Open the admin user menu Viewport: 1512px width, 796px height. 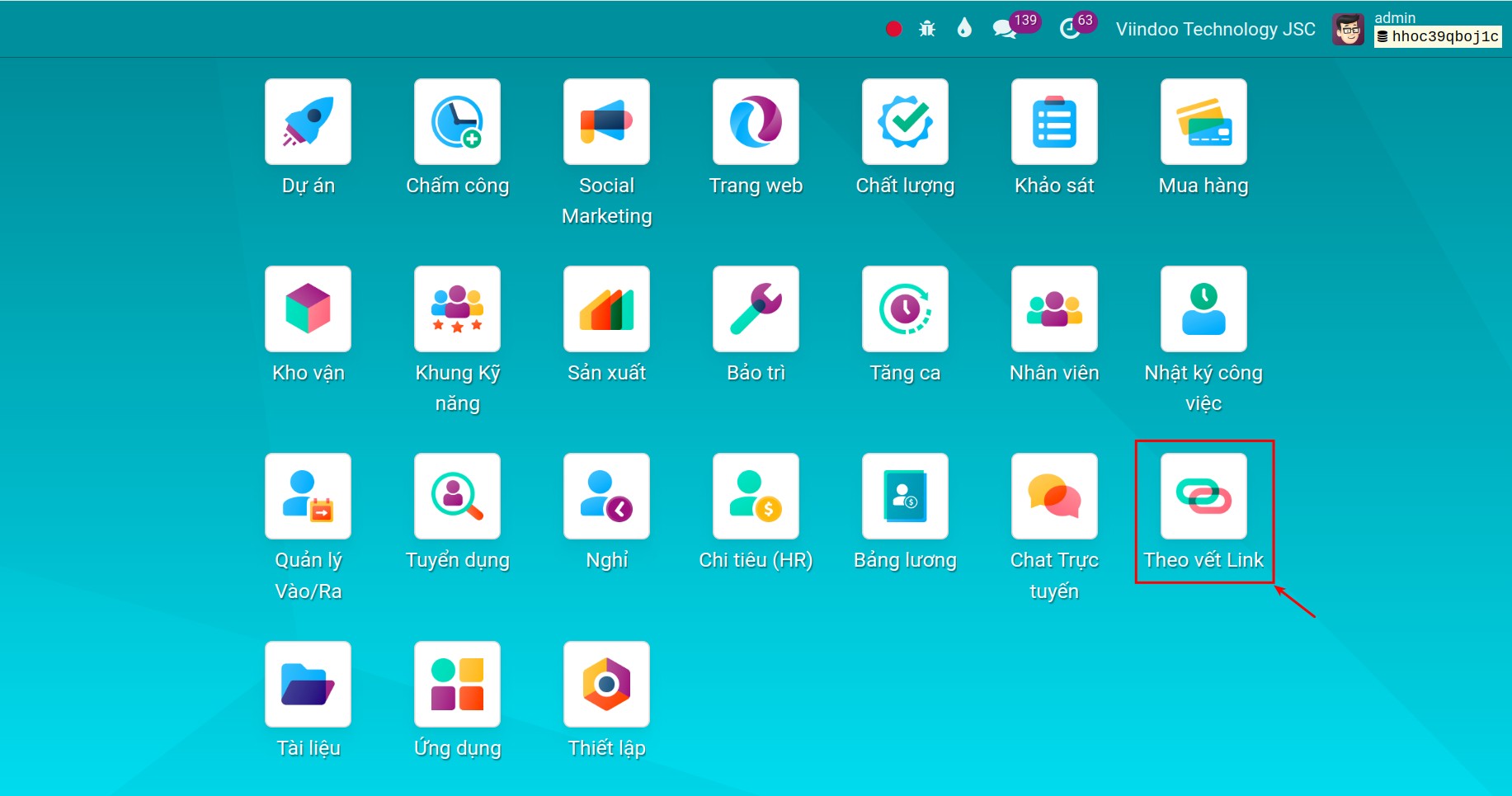click(x=1417, y=29)
